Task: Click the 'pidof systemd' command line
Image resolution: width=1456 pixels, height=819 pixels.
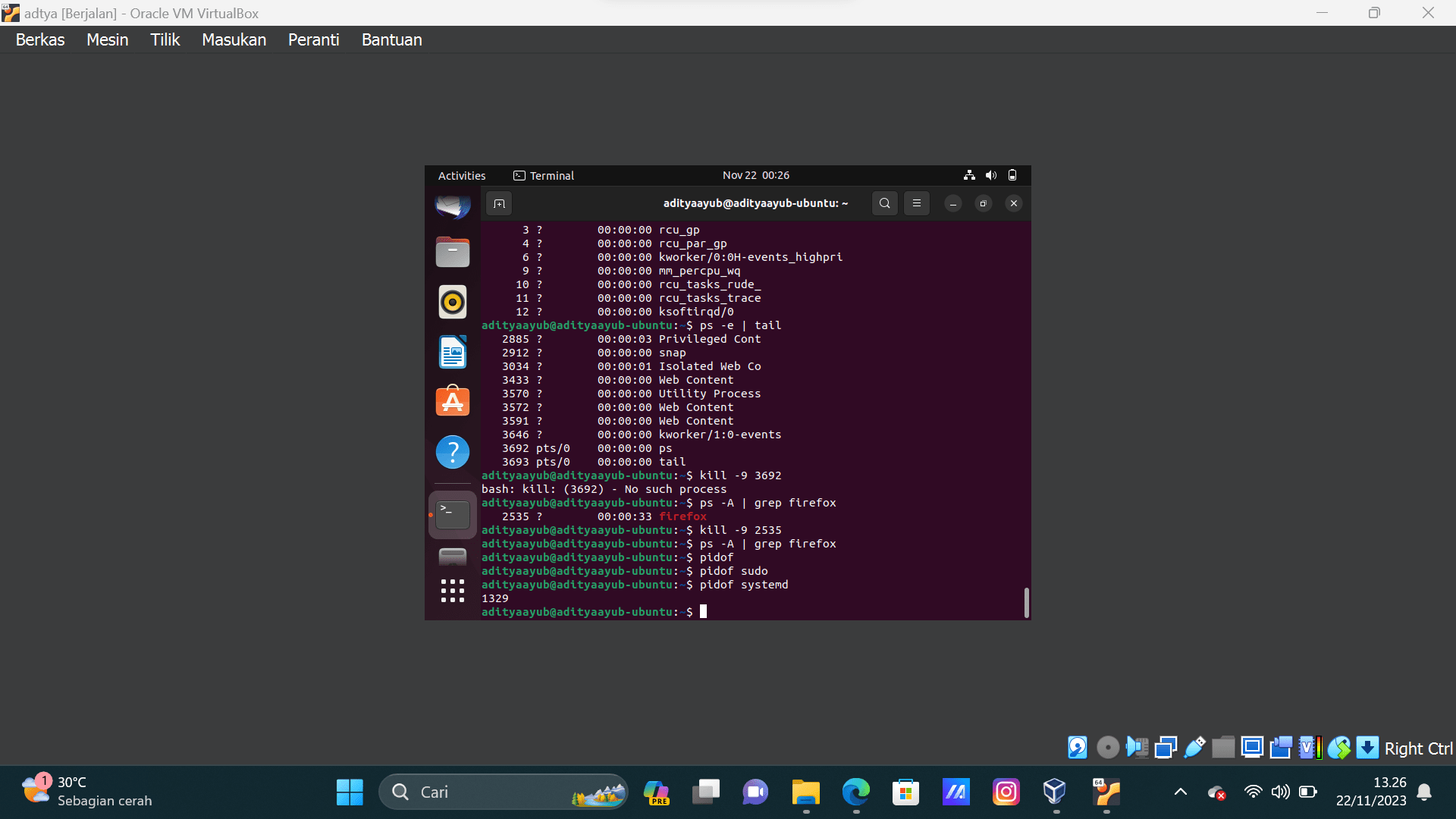Action: click(744, 585)
